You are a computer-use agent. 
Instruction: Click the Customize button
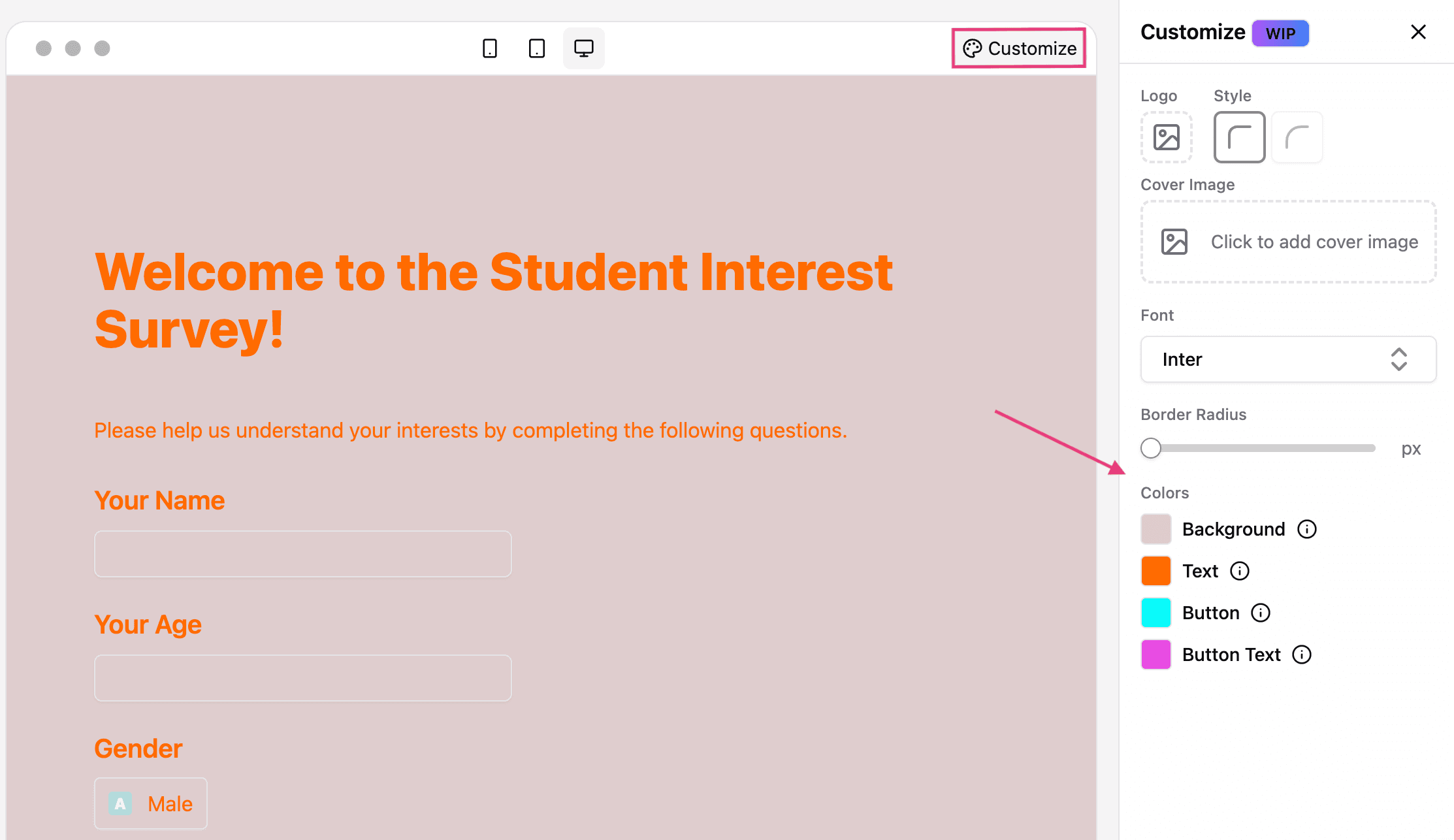(1018, 48)
